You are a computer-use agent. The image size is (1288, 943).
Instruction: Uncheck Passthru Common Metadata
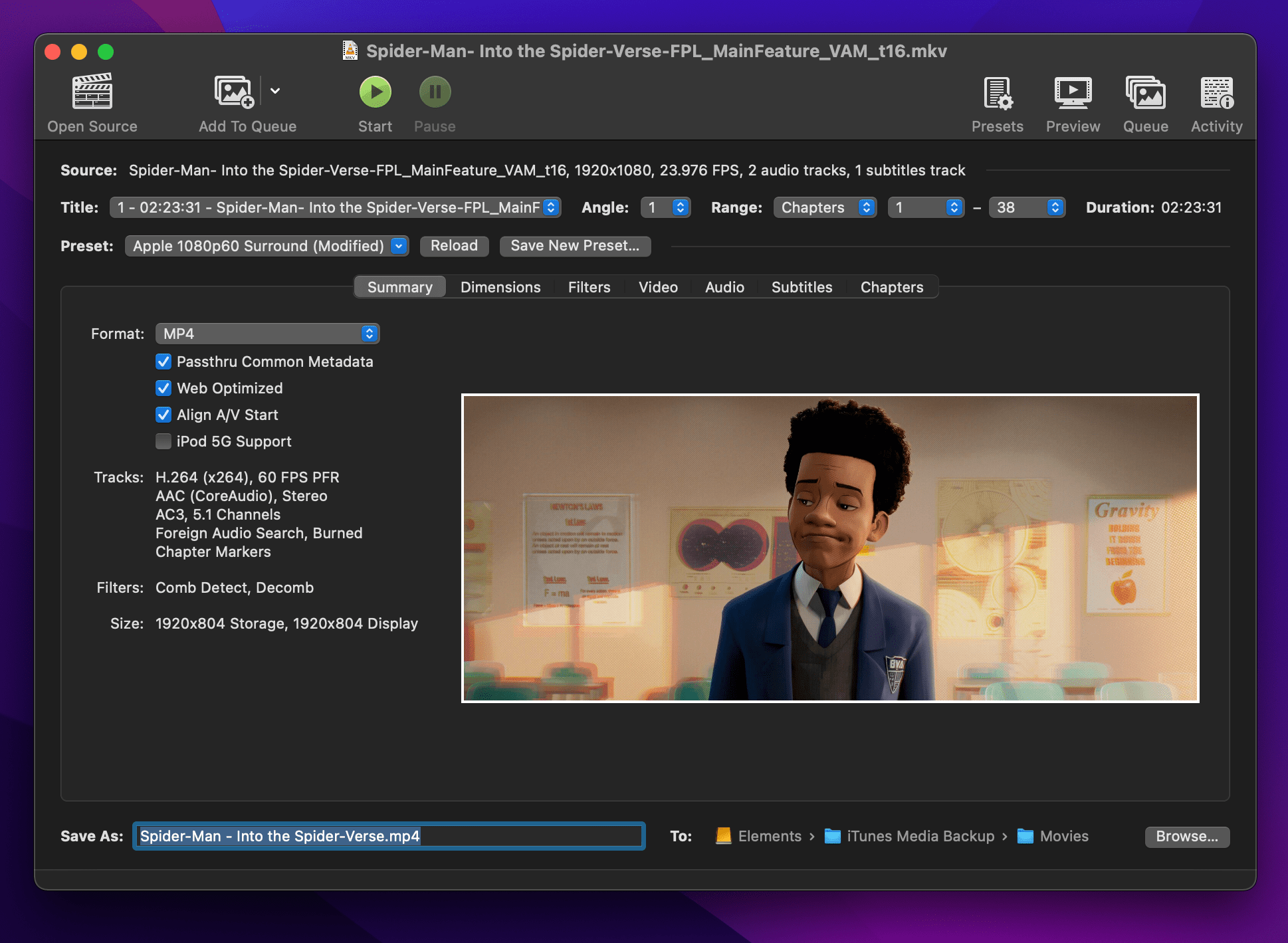[x=163, y=362]
